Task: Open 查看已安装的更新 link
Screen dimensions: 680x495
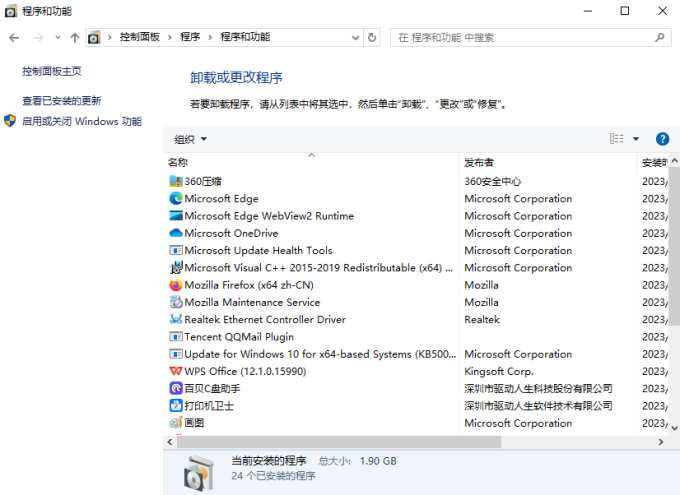Action: point(62,101)
